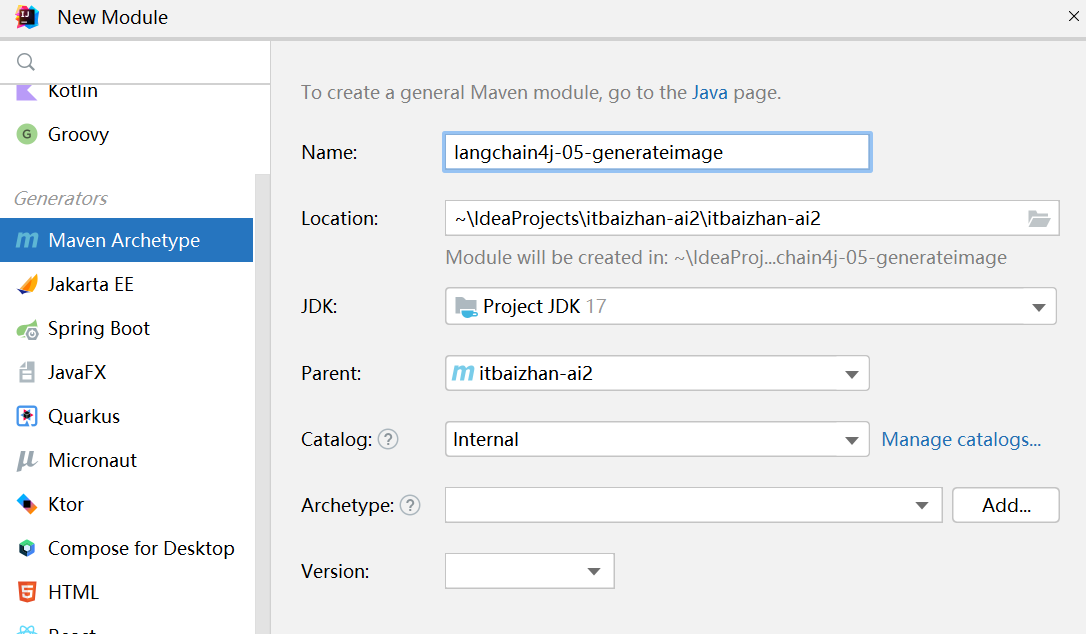Image resolution: width=1086 pixels, height=634 pixels.
Task: Click the Name field with langchain4j-05-generateimage
Action: (x=657, y=152)
